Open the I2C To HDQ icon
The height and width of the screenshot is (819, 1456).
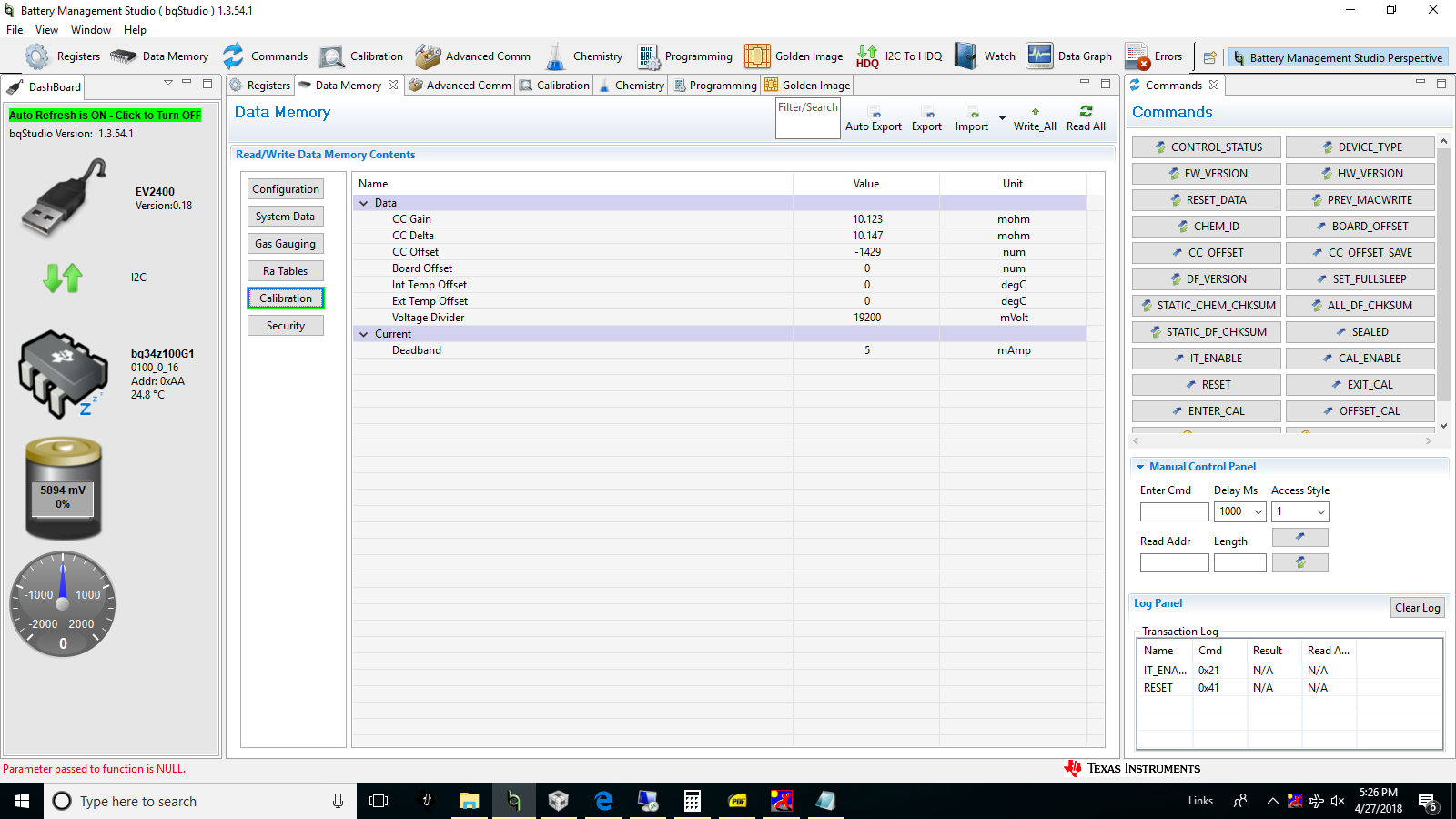867,56
